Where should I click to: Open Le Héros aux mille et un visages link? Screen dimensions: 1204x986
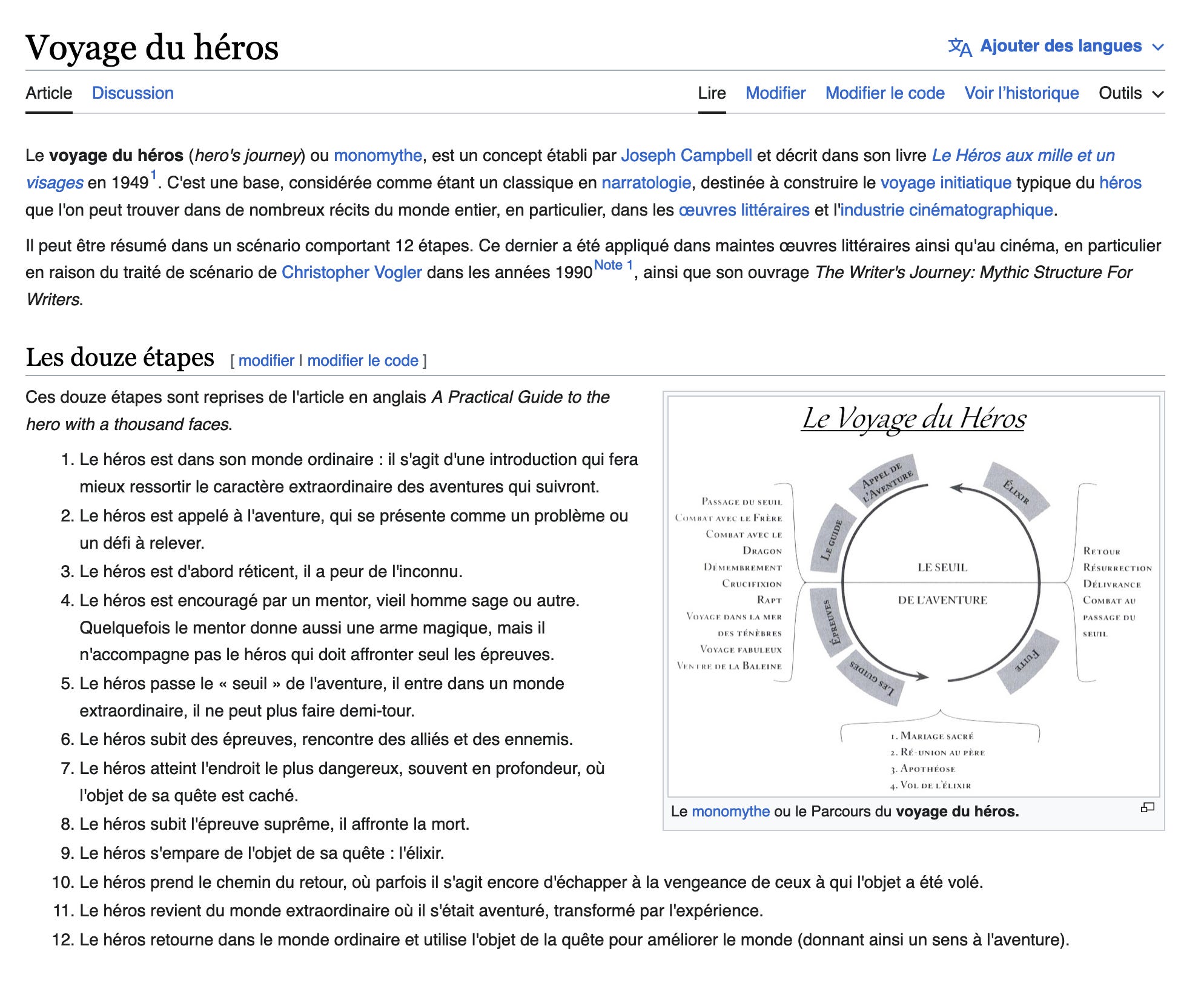pyautogui.click(x=1023, y=156)
